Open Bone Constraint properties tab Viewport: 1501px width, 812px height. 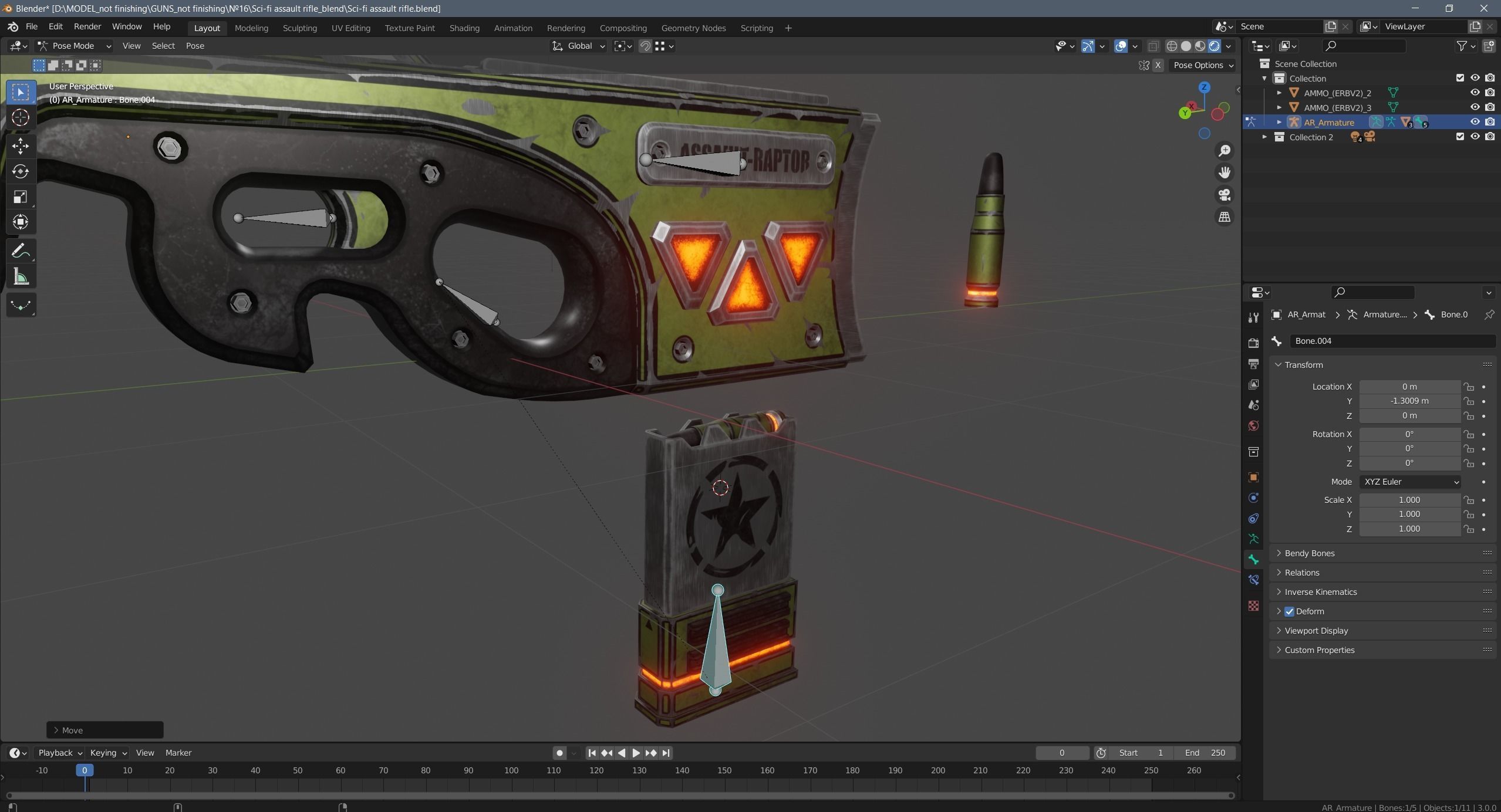coord(1253,580)
